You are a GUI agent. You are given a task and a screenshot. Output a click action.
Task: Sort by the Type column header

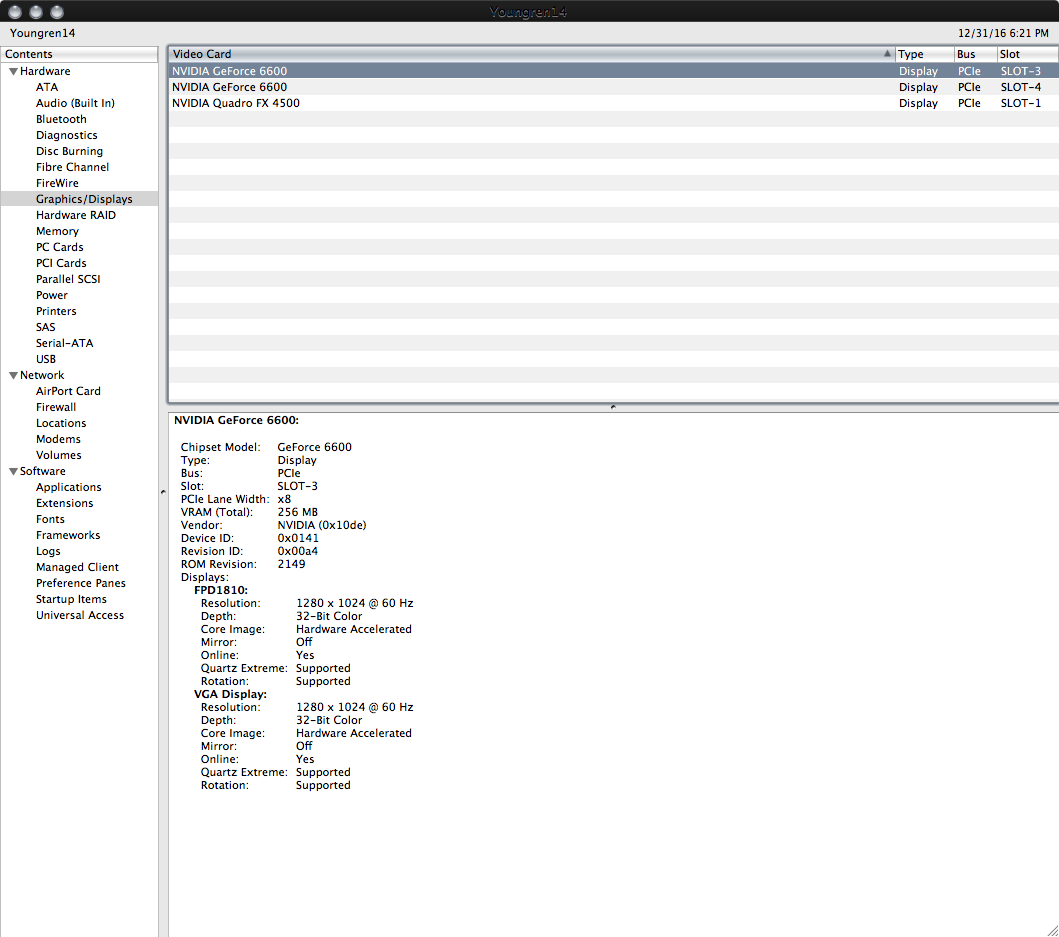(x=925, y=54)
